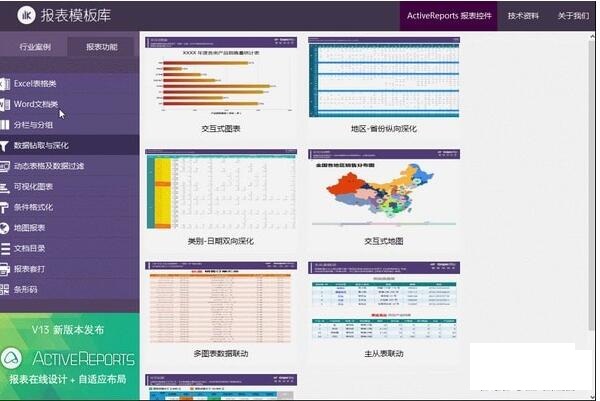This screenshot has height=401, width=600.
Task: Open the 交互式图表 bar chart thumbnail
Action: (221, 80)
